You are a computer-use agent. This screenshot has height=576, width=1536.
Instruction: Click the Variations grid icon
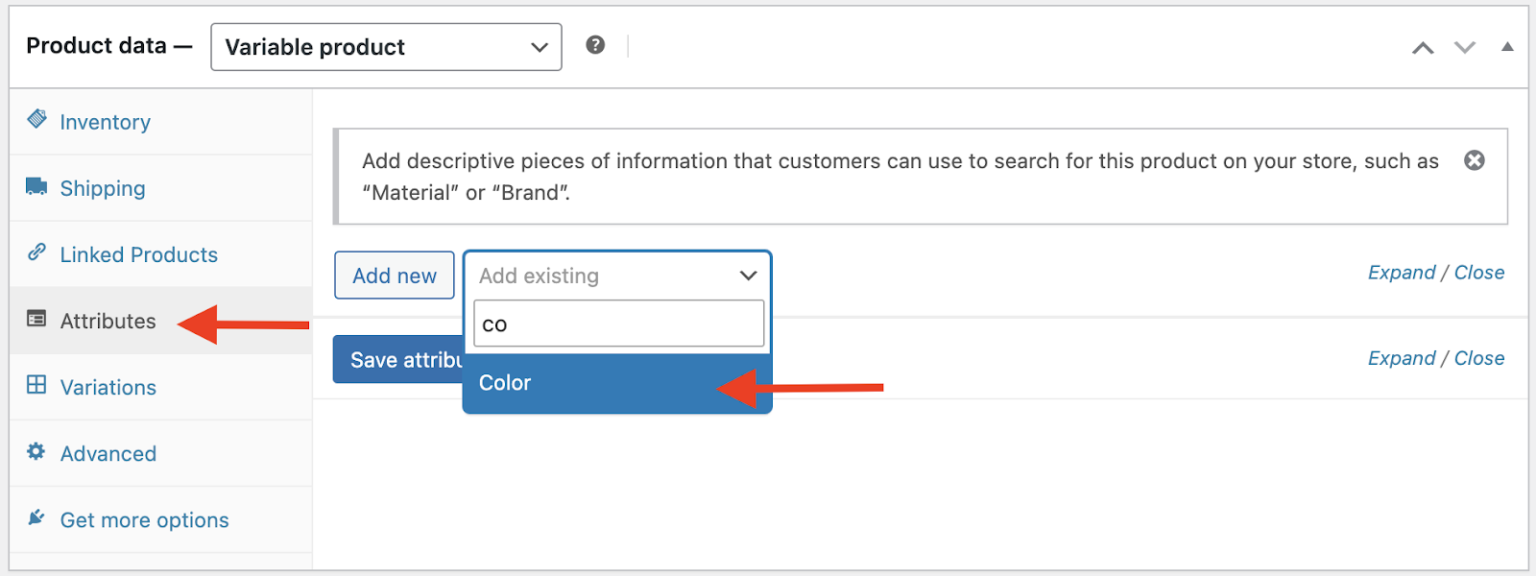pos(36,387)
